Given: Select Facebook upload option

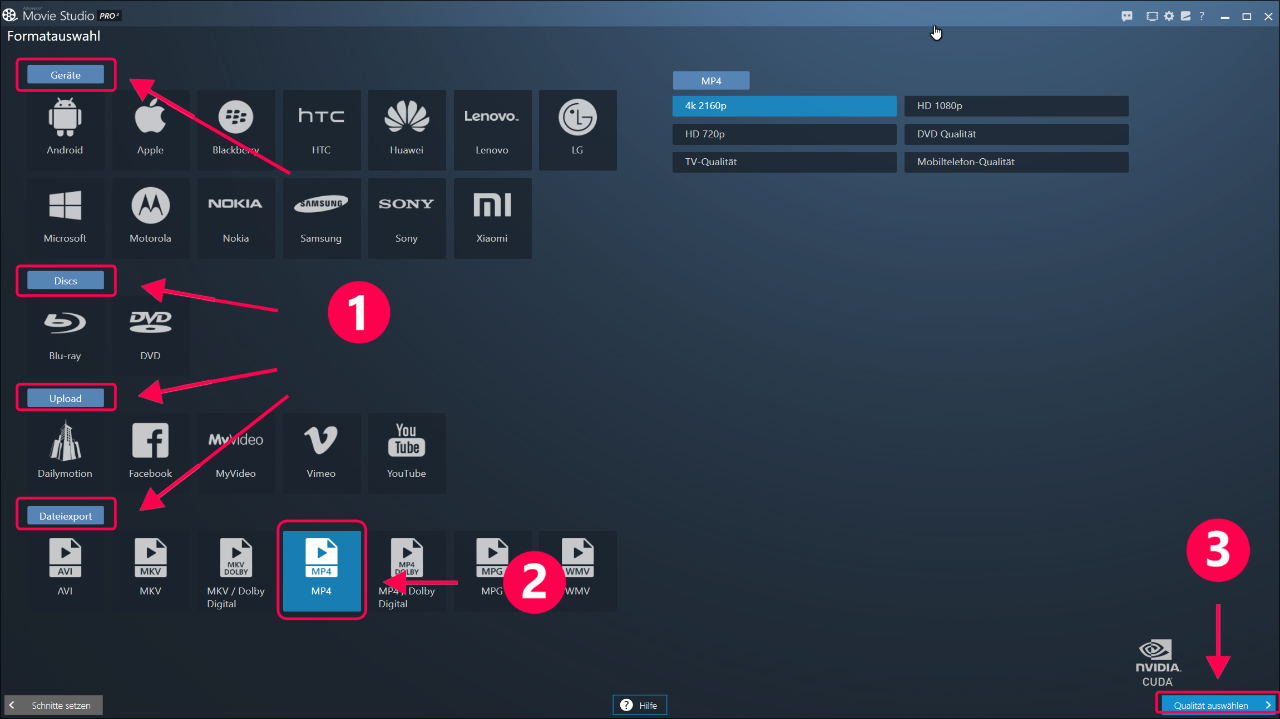Looking at the screenshot, I should click(x=150, y=453).
